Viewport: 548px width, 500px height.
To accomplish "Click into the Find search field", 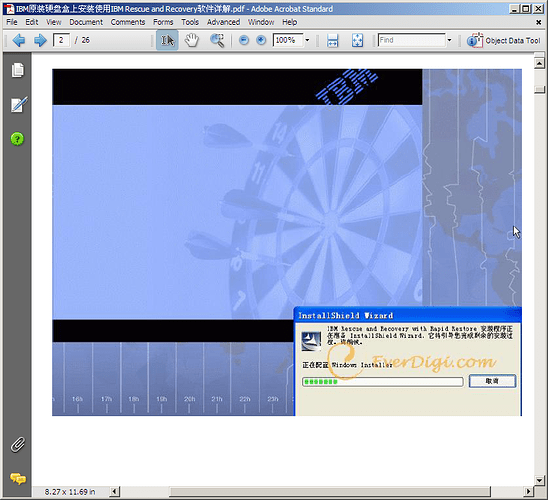I will tap(411, 40).
